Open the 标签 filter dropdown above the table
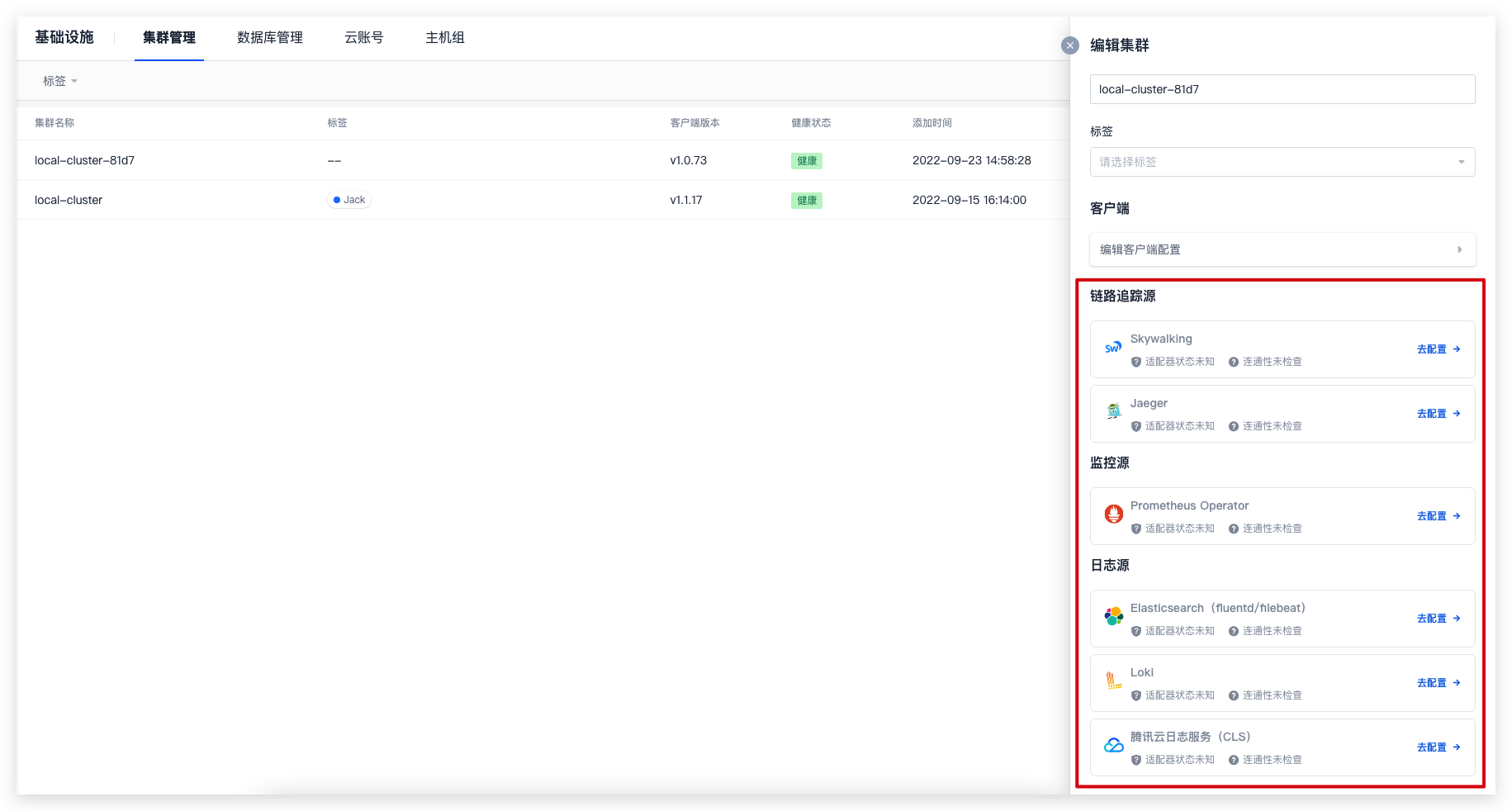1512x811 pixels. click(x=59, y=81)
